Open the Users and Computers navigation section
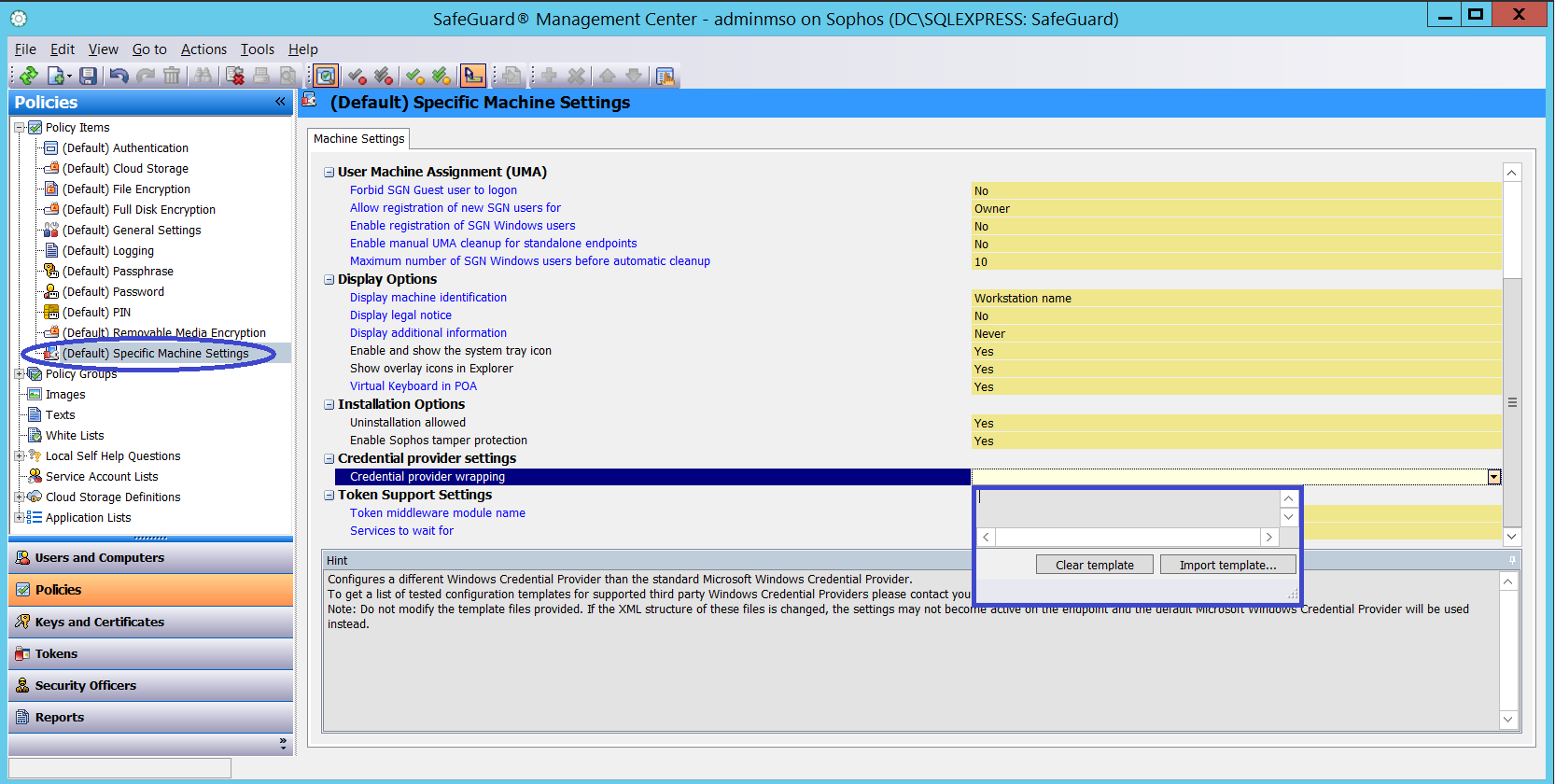Screen dimensions: 1555x784 pyautogui.click(x=150, y=558)
